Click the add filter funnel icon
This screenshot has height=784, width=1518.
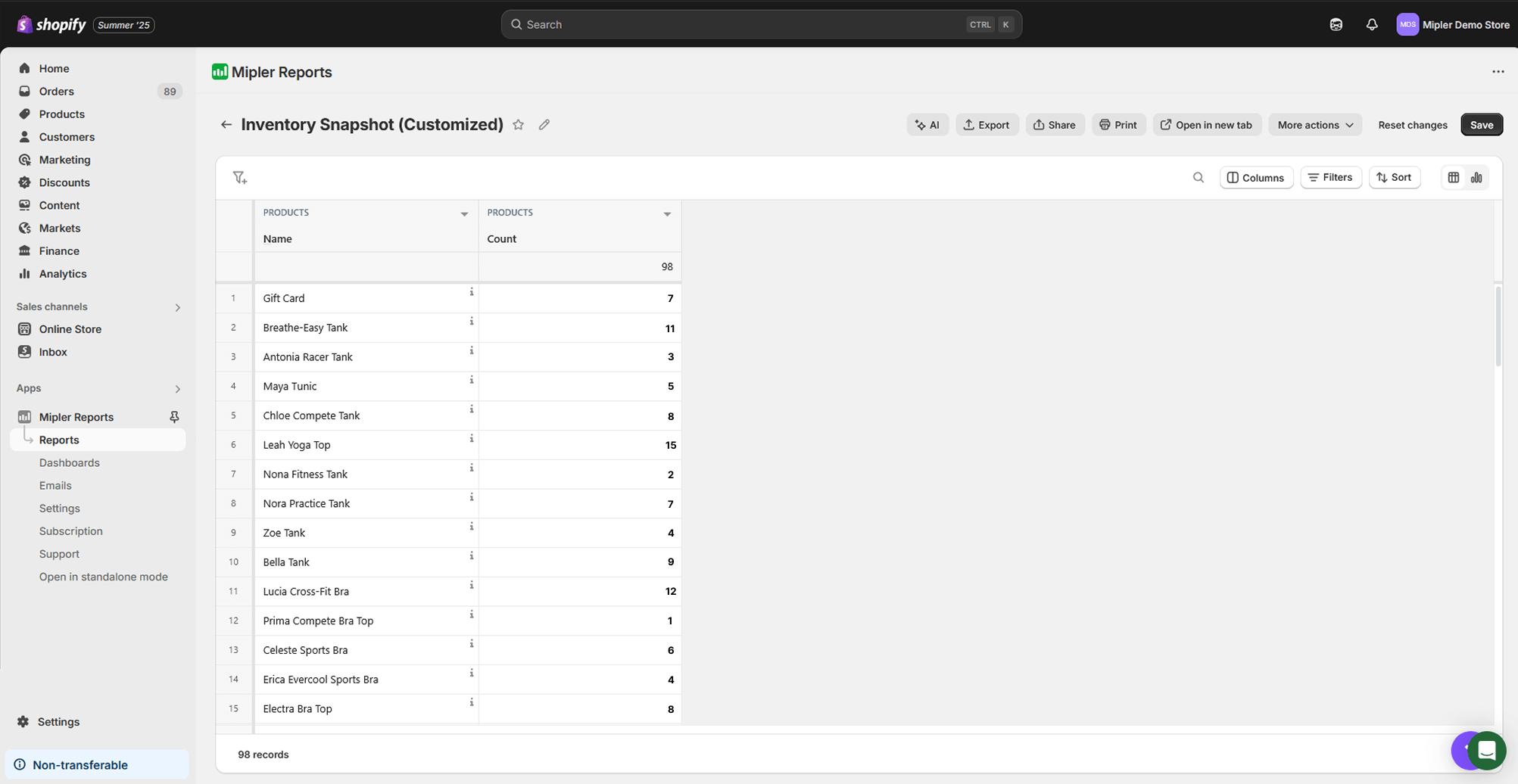click(240, 178)
